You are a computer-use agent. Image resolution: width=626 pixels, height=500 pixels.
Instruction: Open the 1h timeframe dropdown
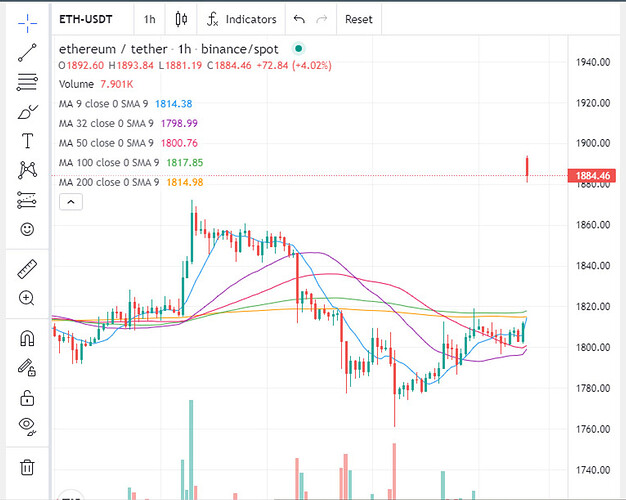[149, 19]
